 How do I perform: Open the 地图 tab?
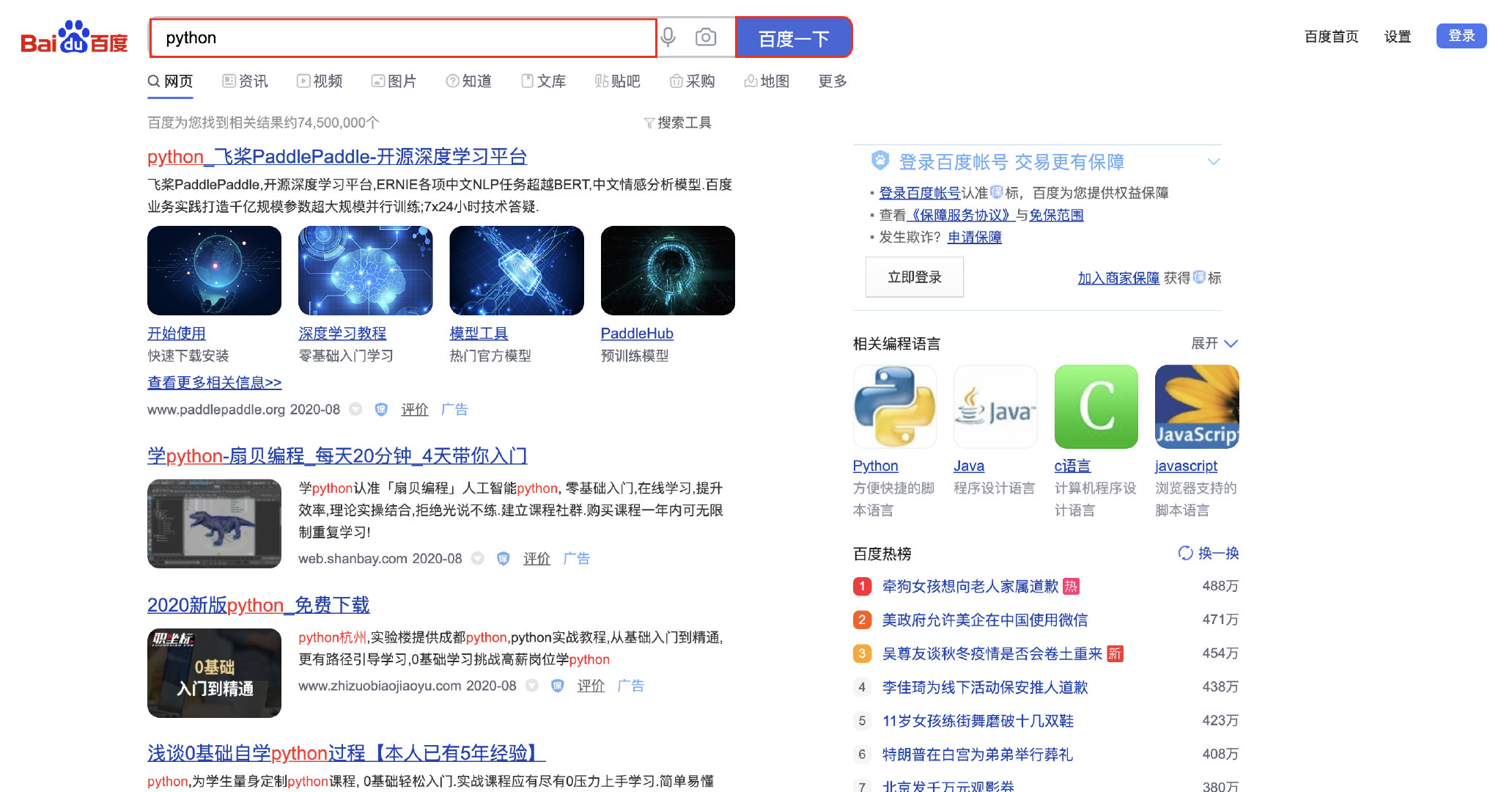(767, 81)
